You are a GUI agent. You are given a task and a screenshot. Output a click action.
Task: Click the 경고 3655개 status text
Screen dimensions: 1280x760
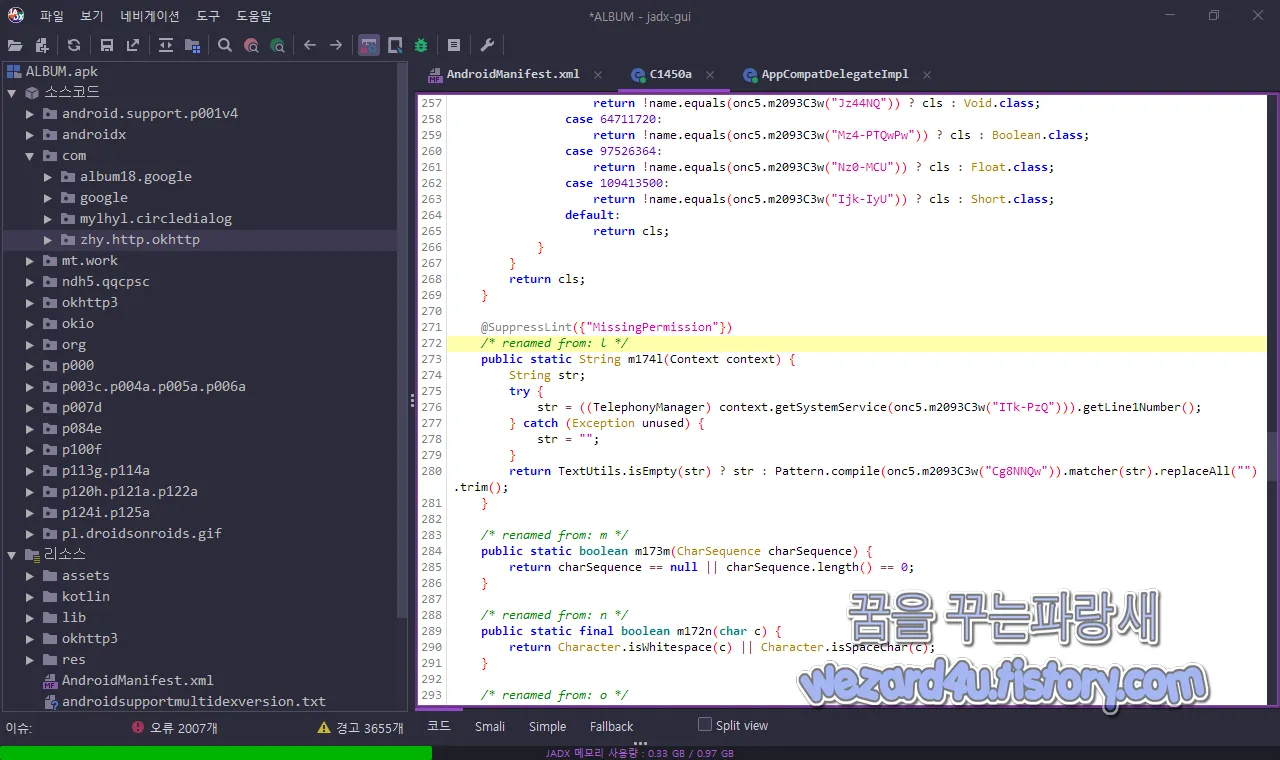point(369,728)
